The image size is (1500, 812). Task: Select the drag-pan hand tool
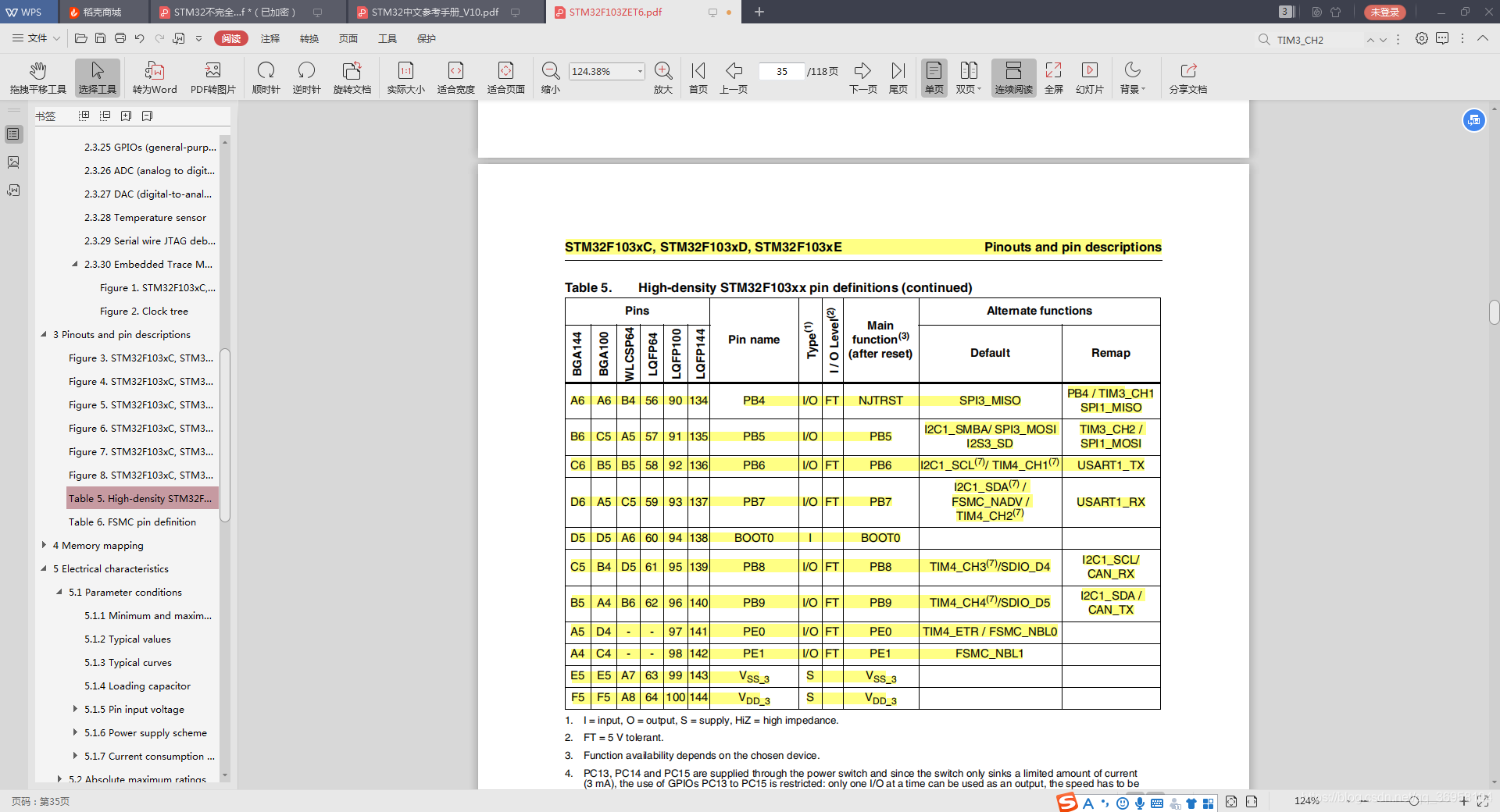37,78
